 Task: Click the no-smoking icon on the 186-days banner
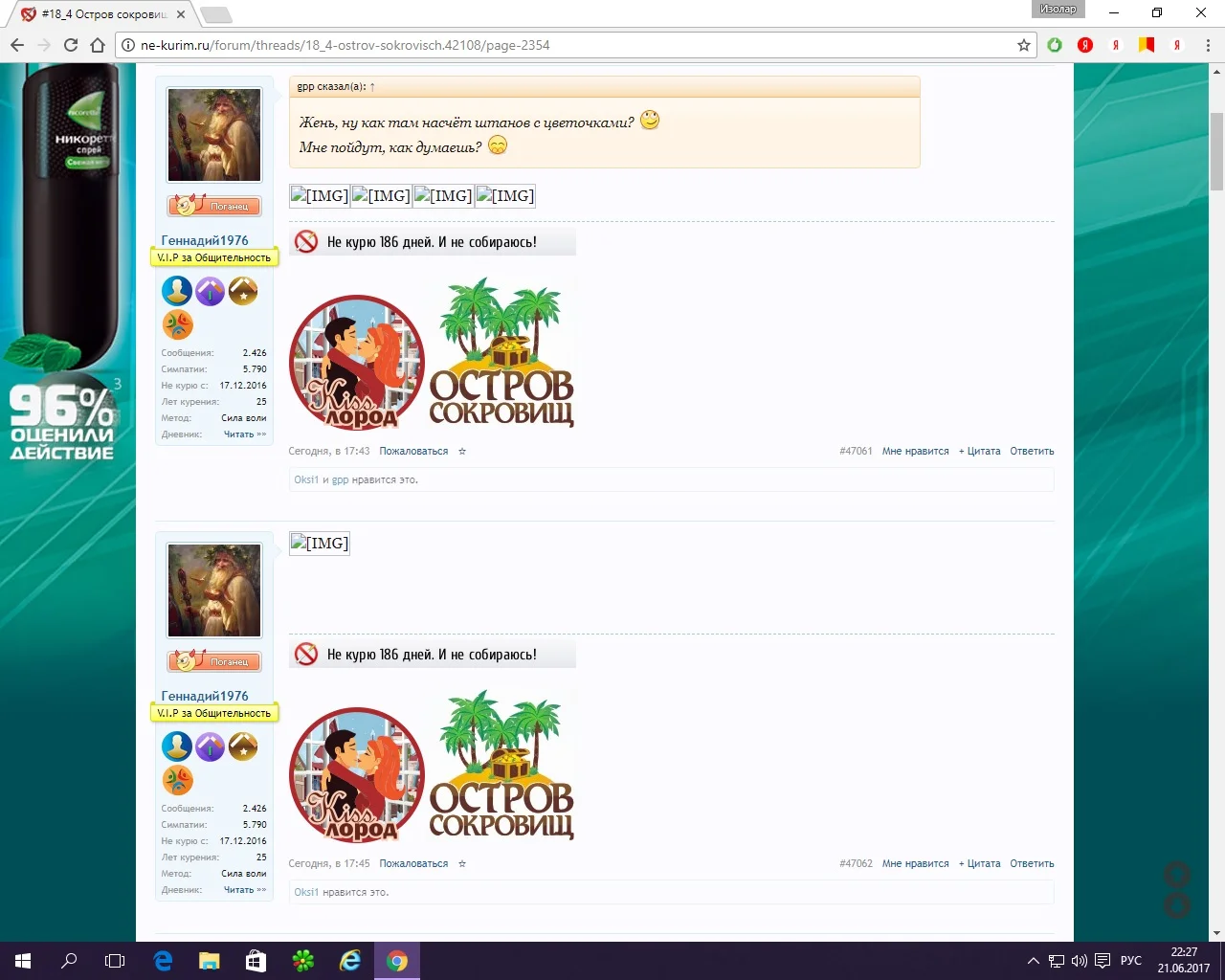pos(305,241)
